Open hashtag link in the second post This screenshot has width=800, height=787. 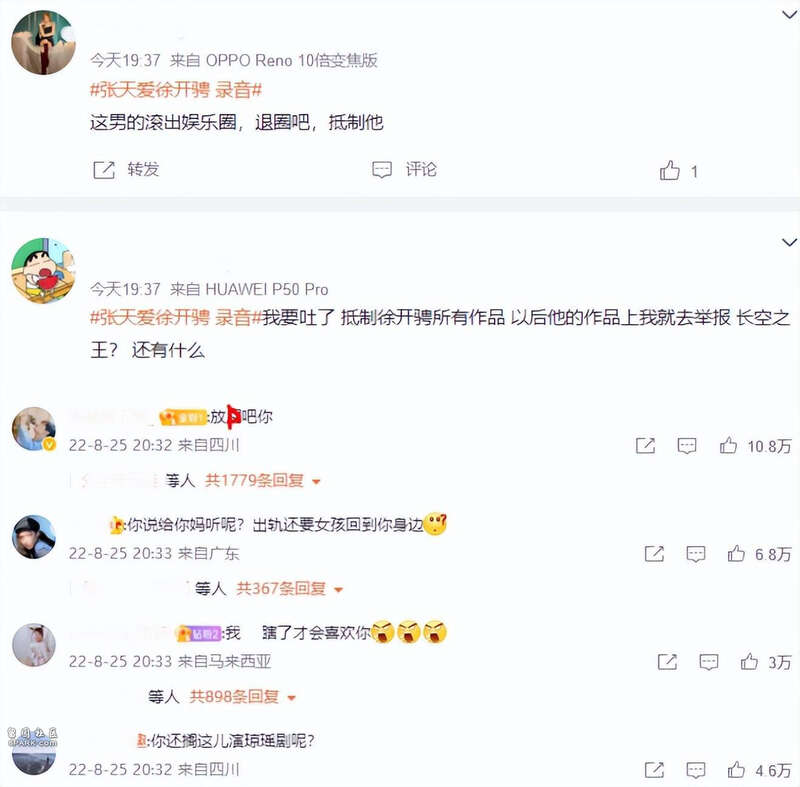tap(176, 318)
